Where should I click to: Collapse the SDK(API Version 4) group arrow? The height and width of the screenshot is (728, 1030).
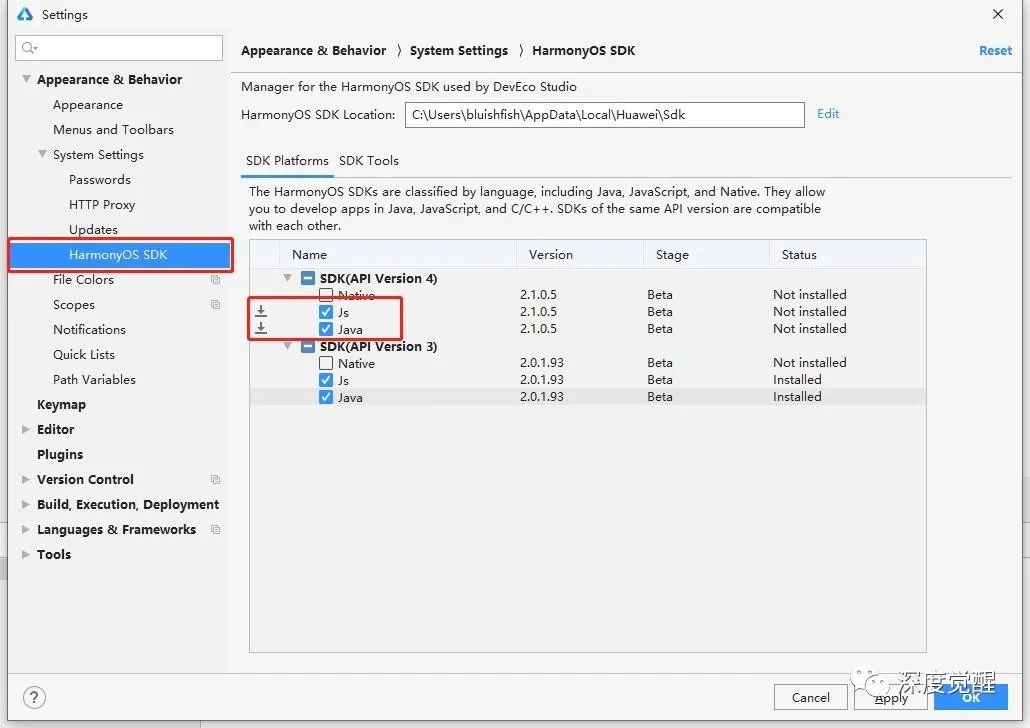coord(287,278)
